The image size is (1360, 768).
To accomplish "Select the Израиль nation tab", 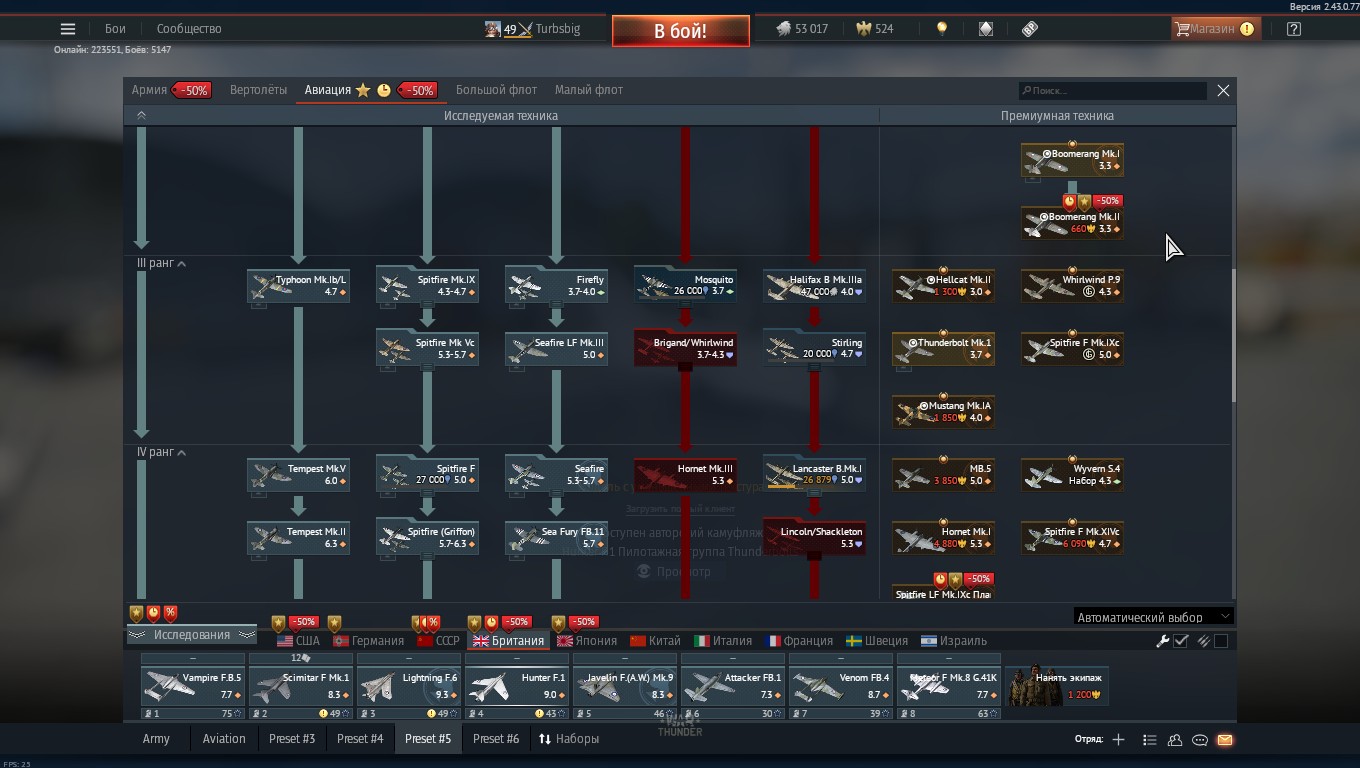I will [x=954, y=641].
